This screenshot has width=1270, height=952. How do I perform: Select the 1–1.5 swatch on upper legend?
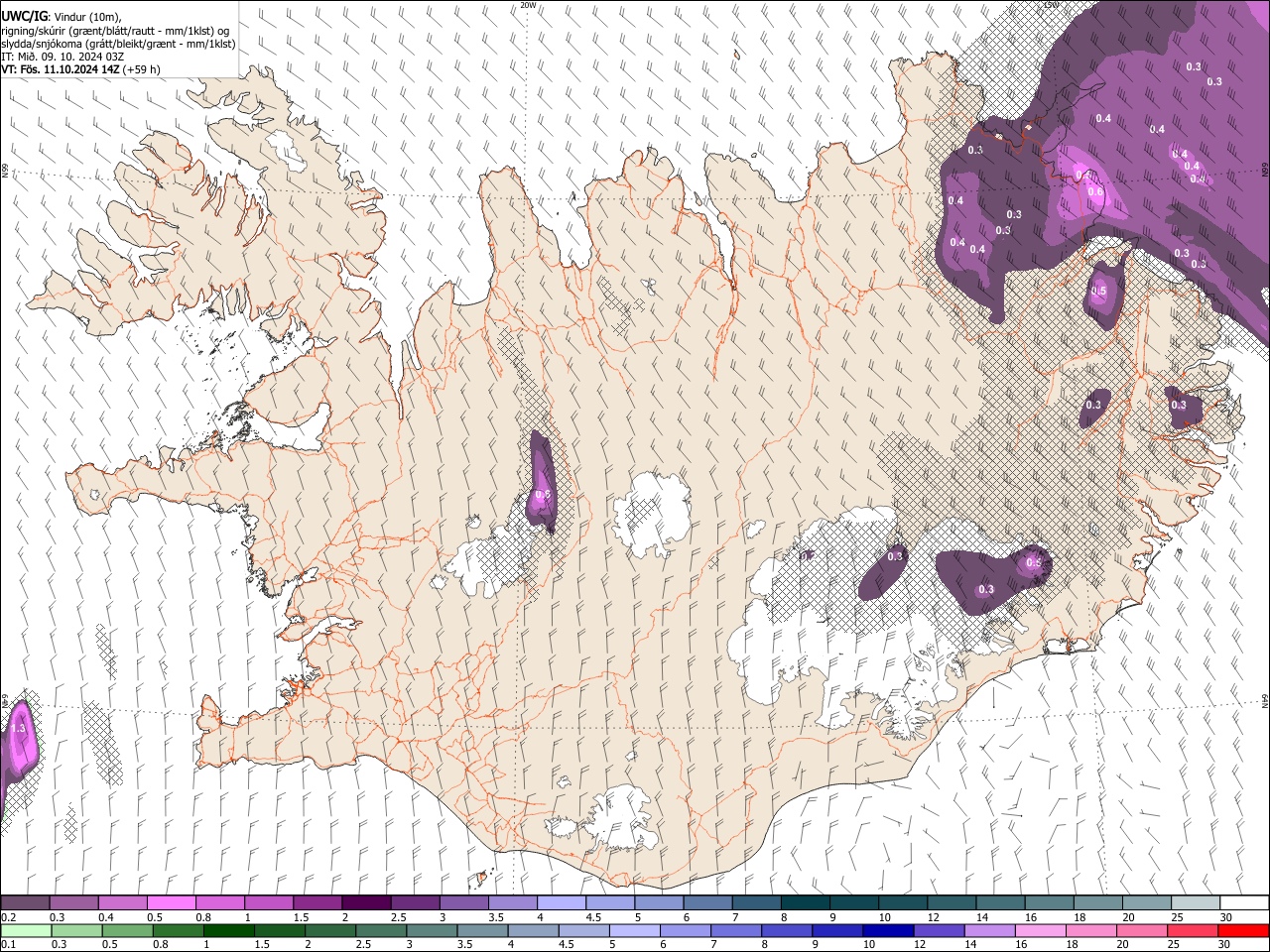click(x=269, y=903)
